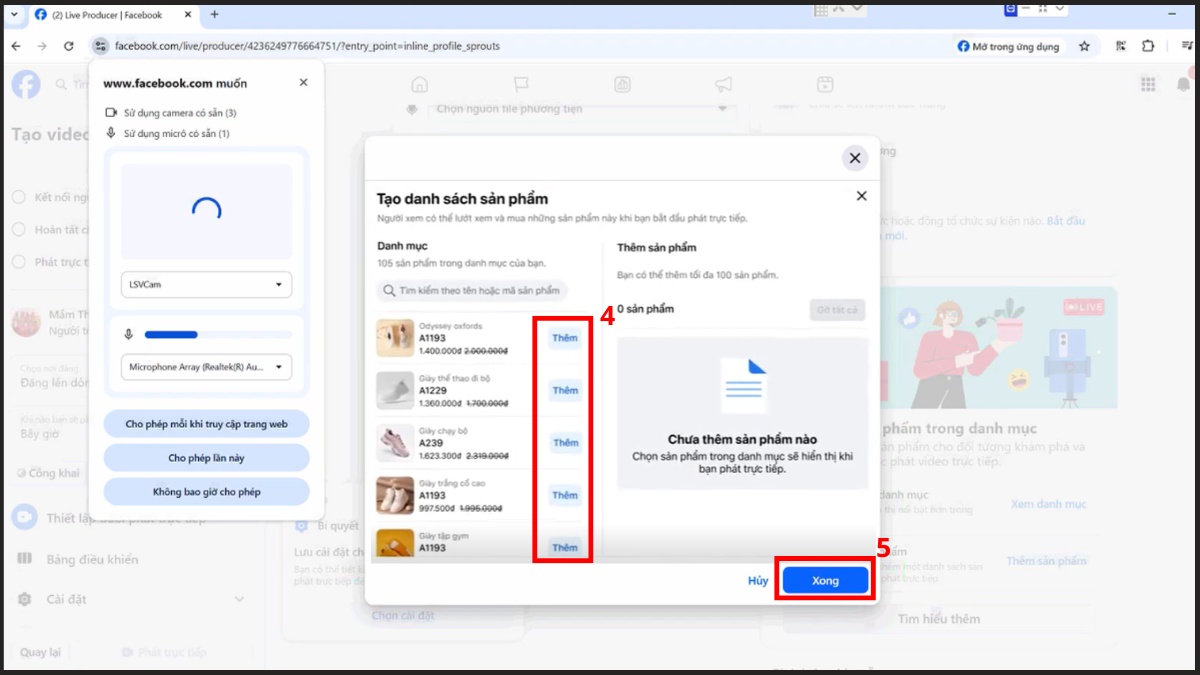The width and height of the screenshot is (1200, 675).
Task: Select 'Không bao giờ cho phép' option
Action: (x=205, y=490)
